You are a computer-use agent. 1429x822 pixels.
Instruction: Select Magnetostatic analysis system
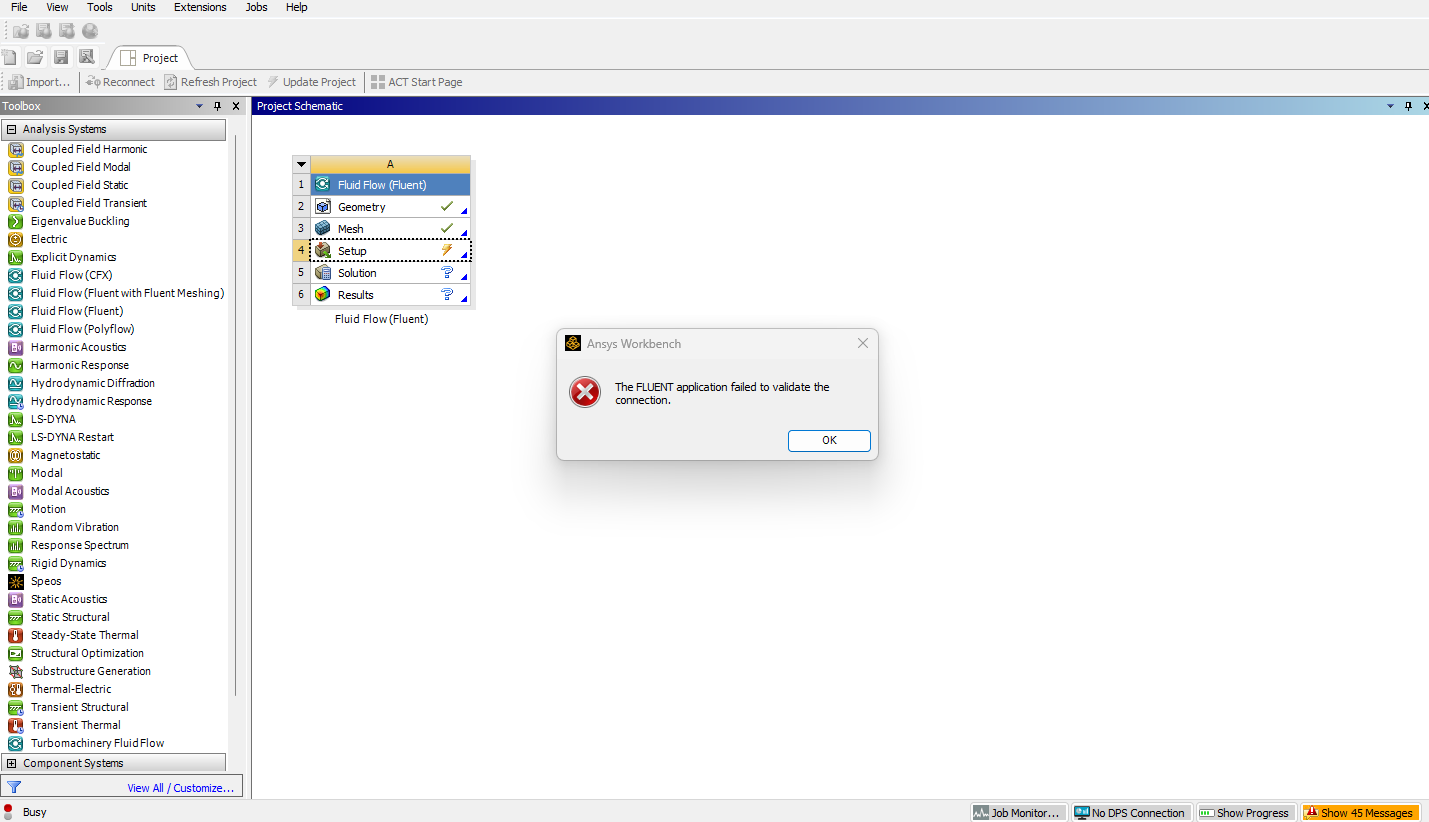[65, 455]
